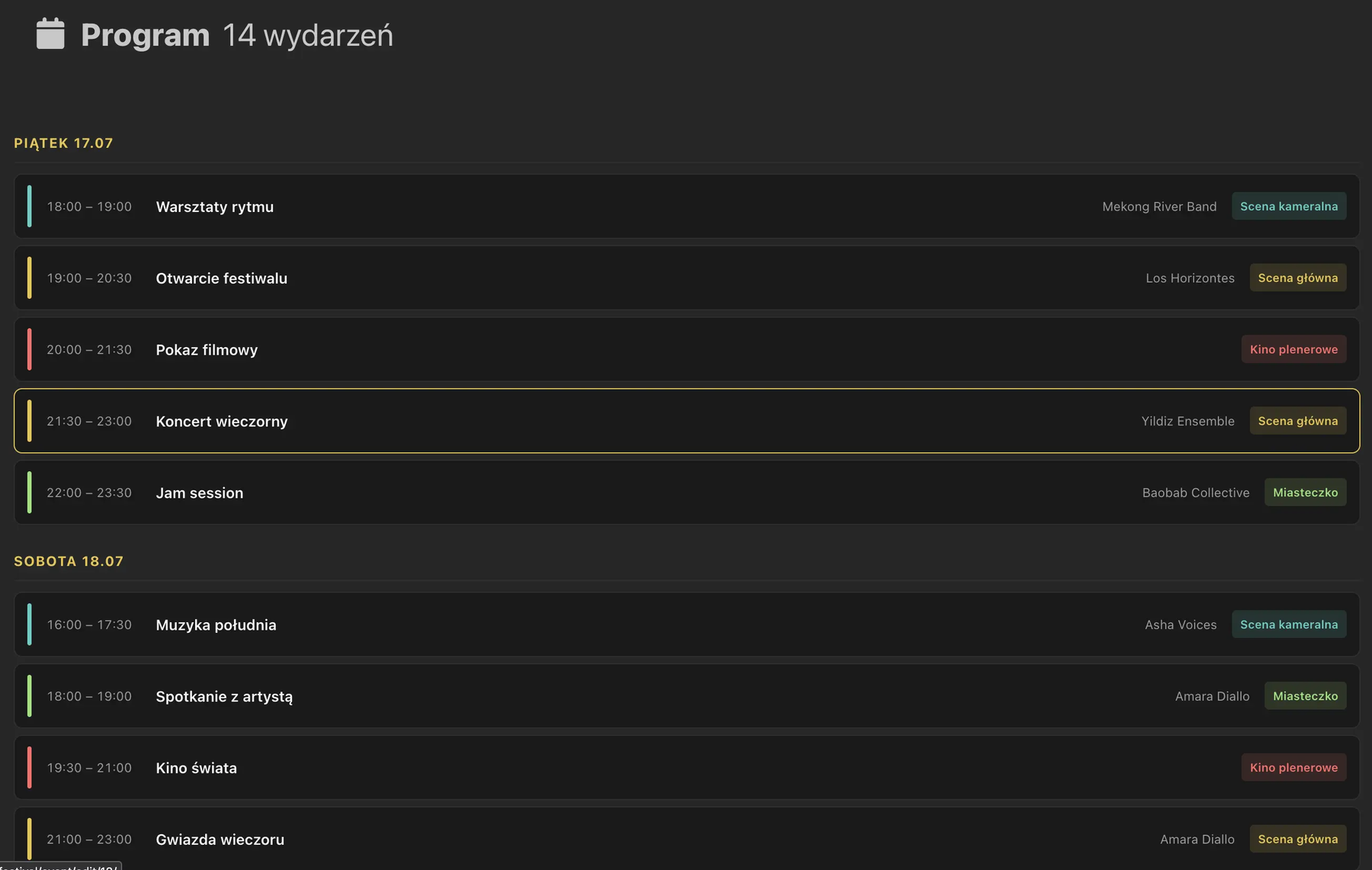Open the Otwarcie festiwalu event row
Viewport: 1372px width, 870px height.
click(686, 278)
